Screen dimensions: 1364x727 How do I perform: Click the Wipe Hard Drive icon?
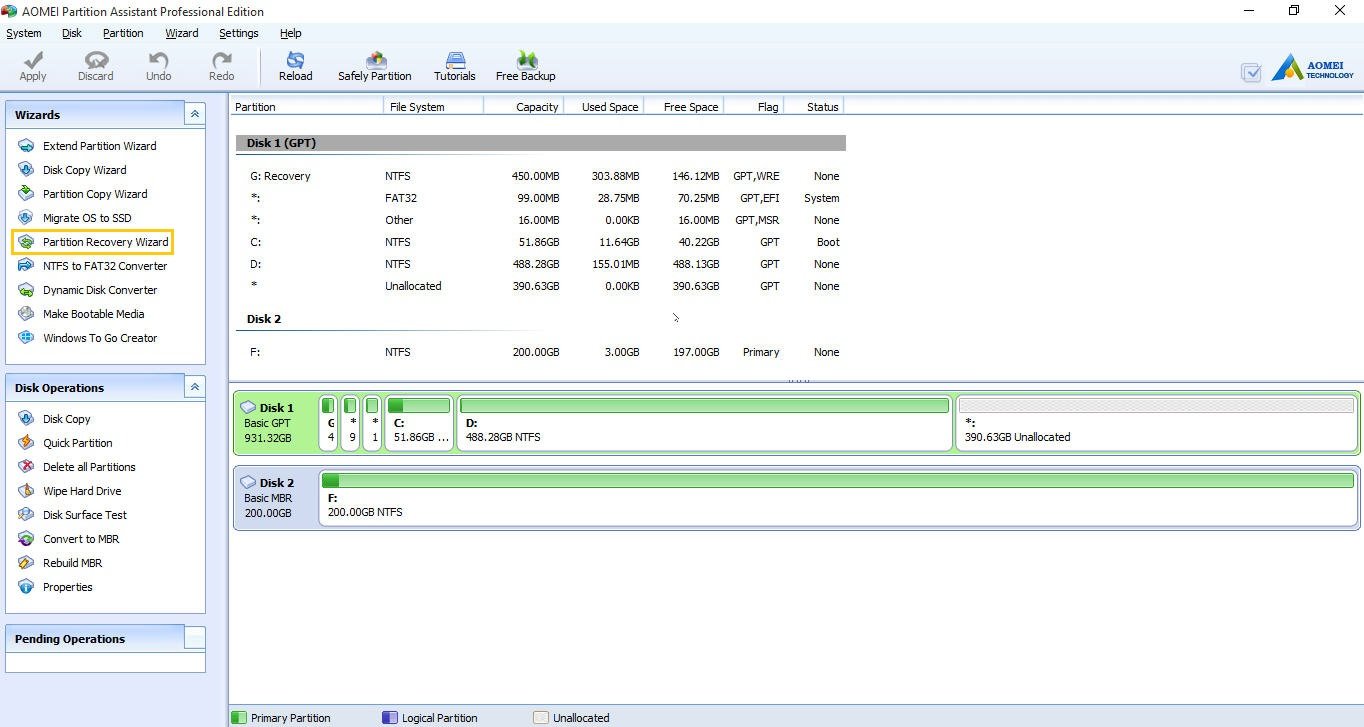click(x=26, y=491)
